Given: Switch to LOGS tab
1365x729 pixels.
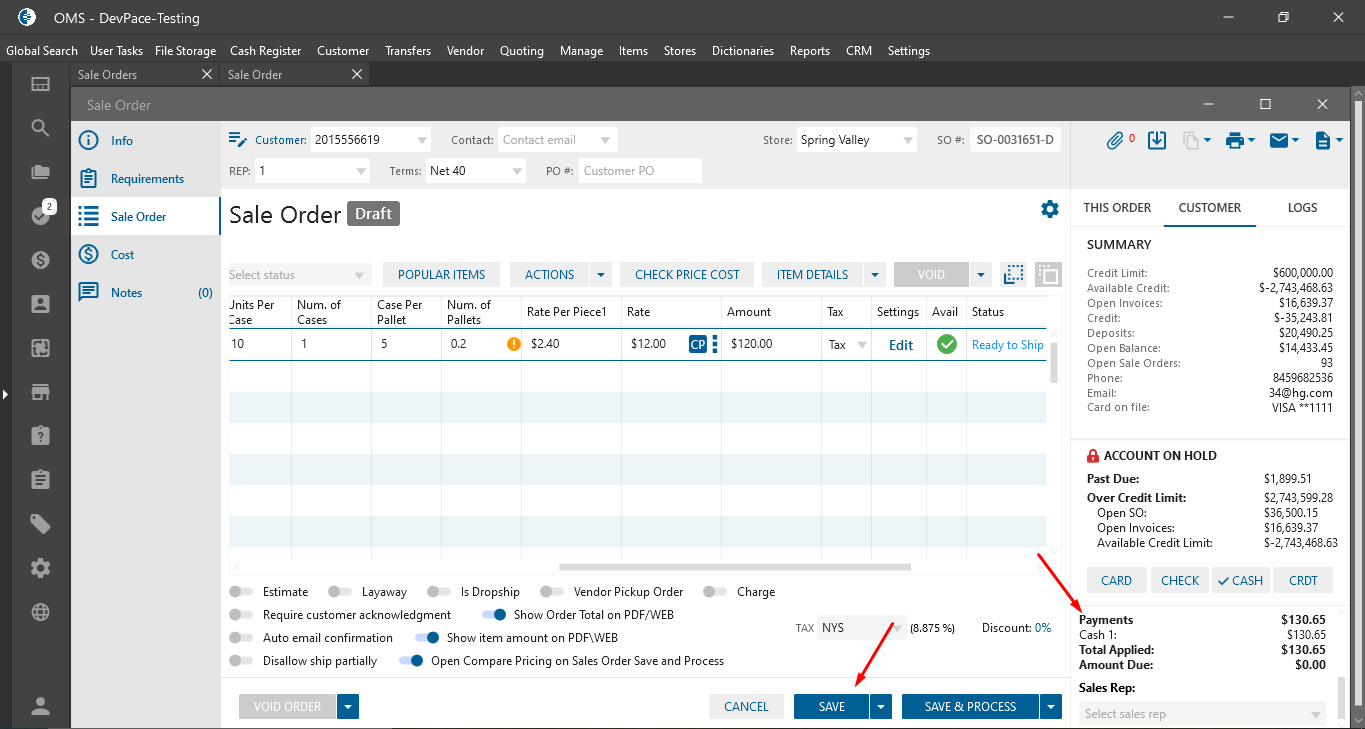Looking at the screenshot, I should [x=1302, y=208].
